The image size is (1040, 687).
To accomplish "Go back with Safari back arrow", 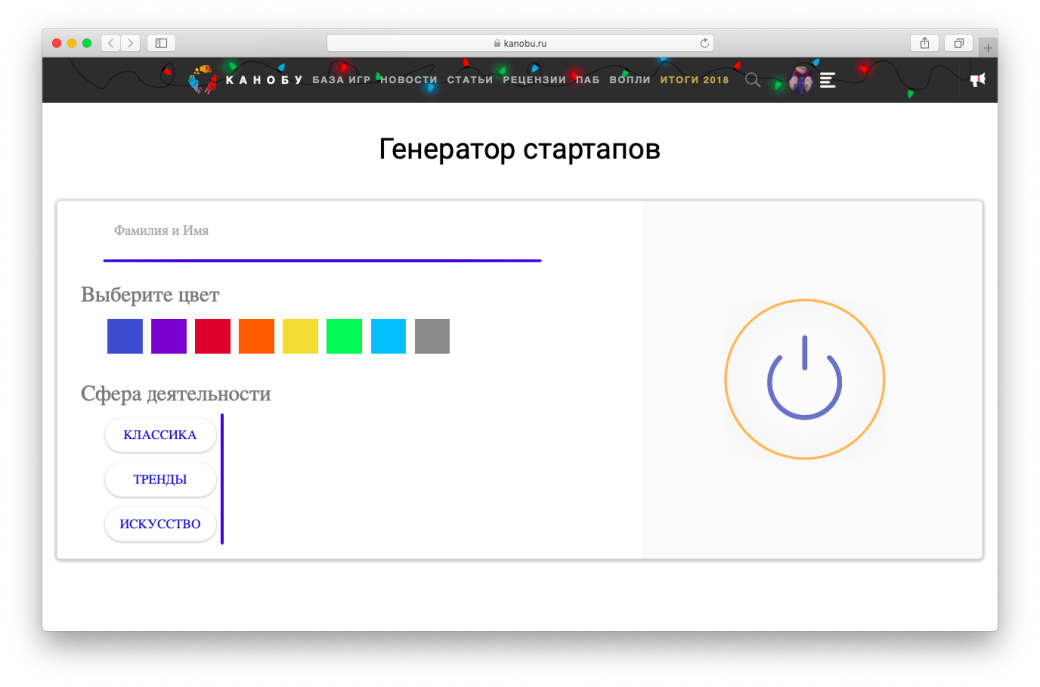I will (x=111, y=43).
